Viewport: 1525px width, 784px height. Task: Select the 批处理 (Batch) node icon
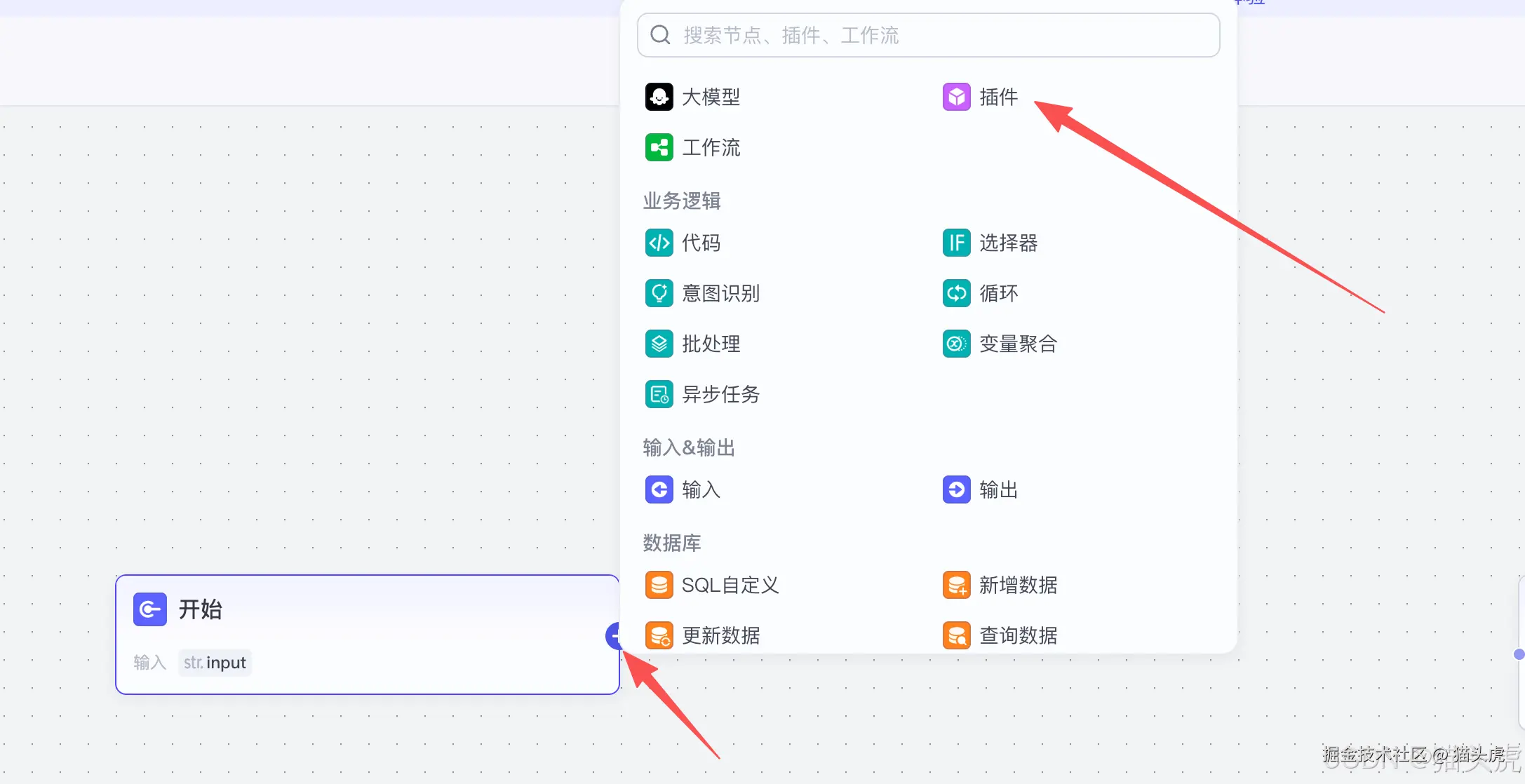click(658, 344)
